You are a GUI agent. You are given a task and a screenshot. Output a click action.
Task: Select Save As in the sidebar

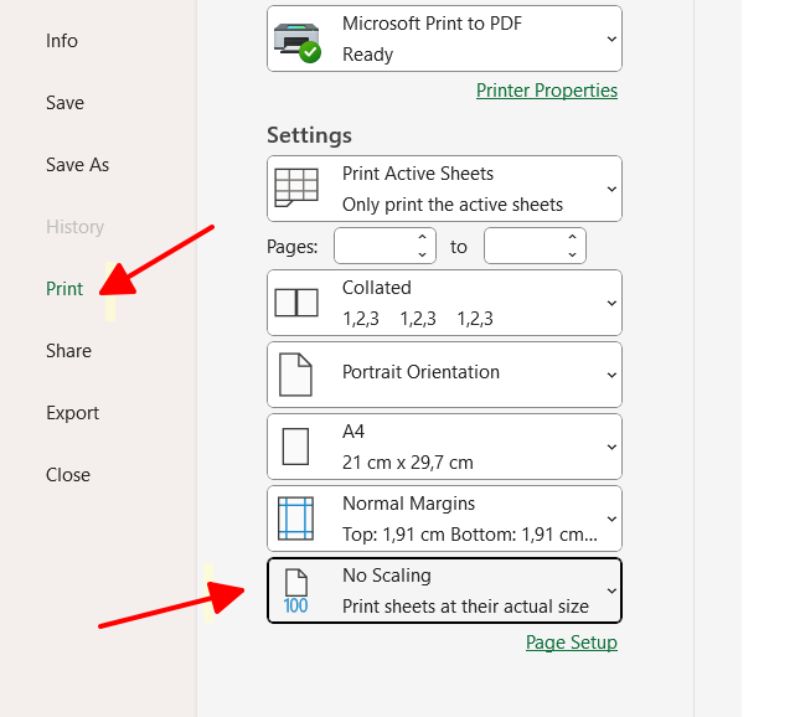(x=77, y=165)
